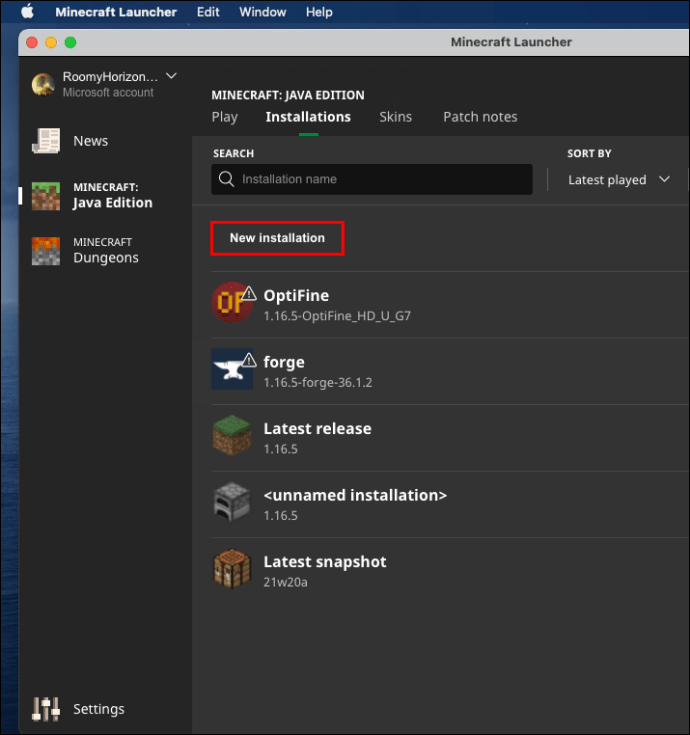This screenshot has height=735, width=690.
Task: Click the warning triangle on OptiFine
Action: tap(249, 293)
